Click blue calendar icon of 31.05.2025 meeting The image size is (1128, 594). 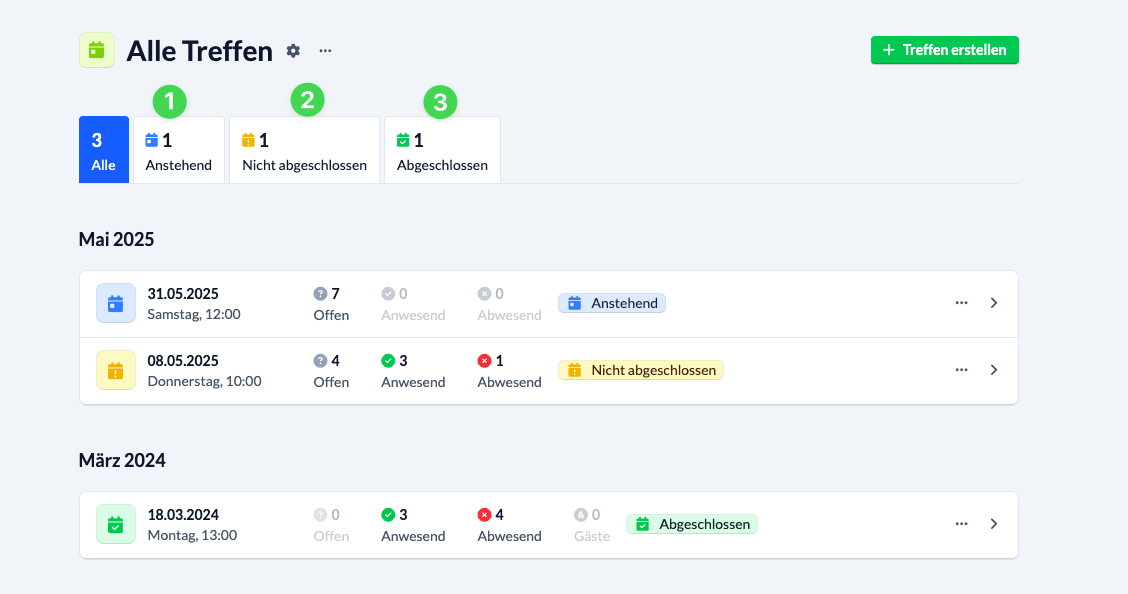coord(115,303)
